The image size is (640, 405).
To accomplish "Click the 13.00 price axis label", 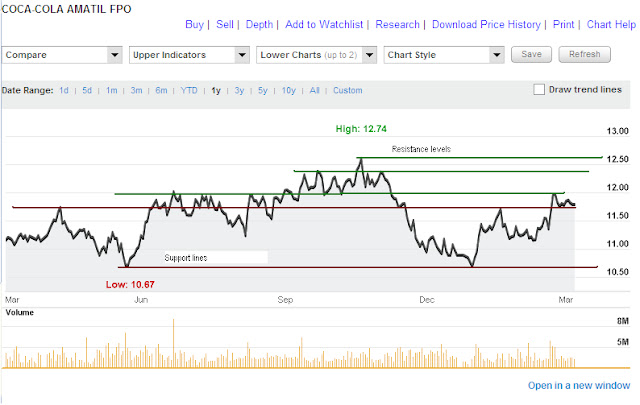I will [x=618, y=131].
